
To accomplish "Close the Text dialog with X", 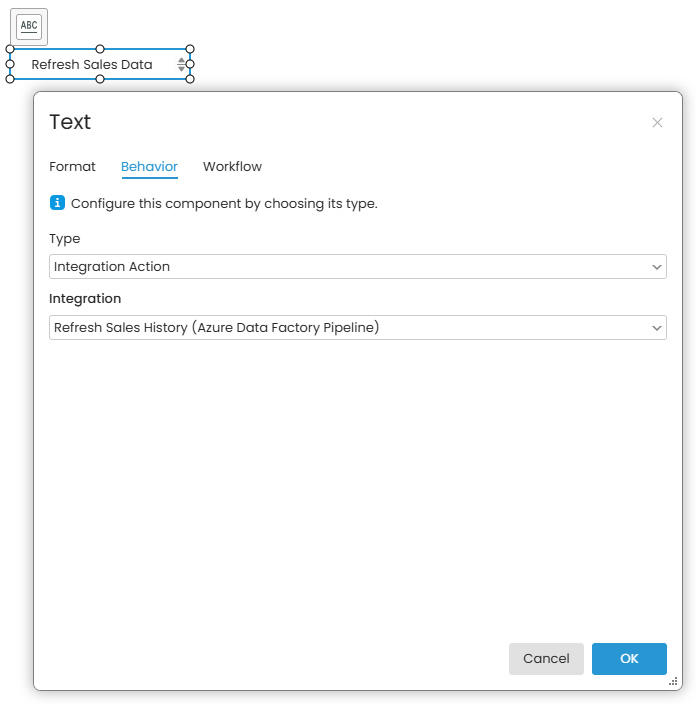I will click(x=657, y=123).
